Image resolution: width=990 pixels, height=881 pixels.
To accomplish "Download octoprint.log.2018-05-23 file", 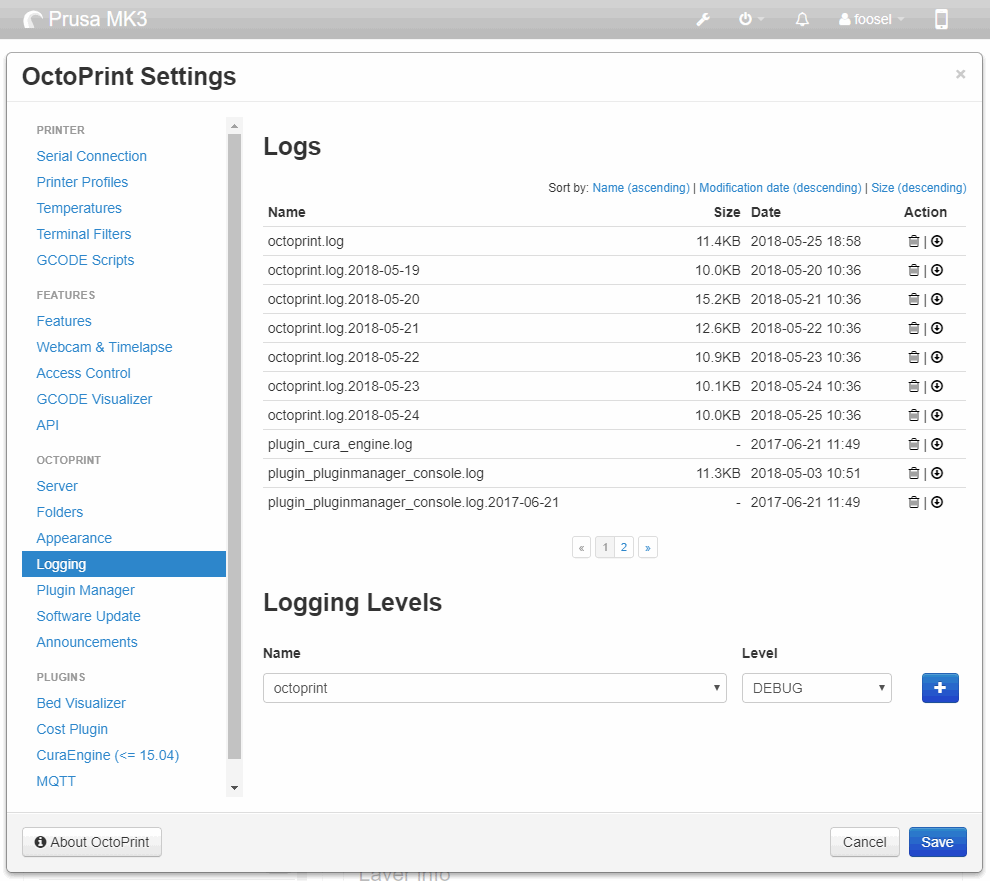I will pyautogui.click(x=937, y=387).
